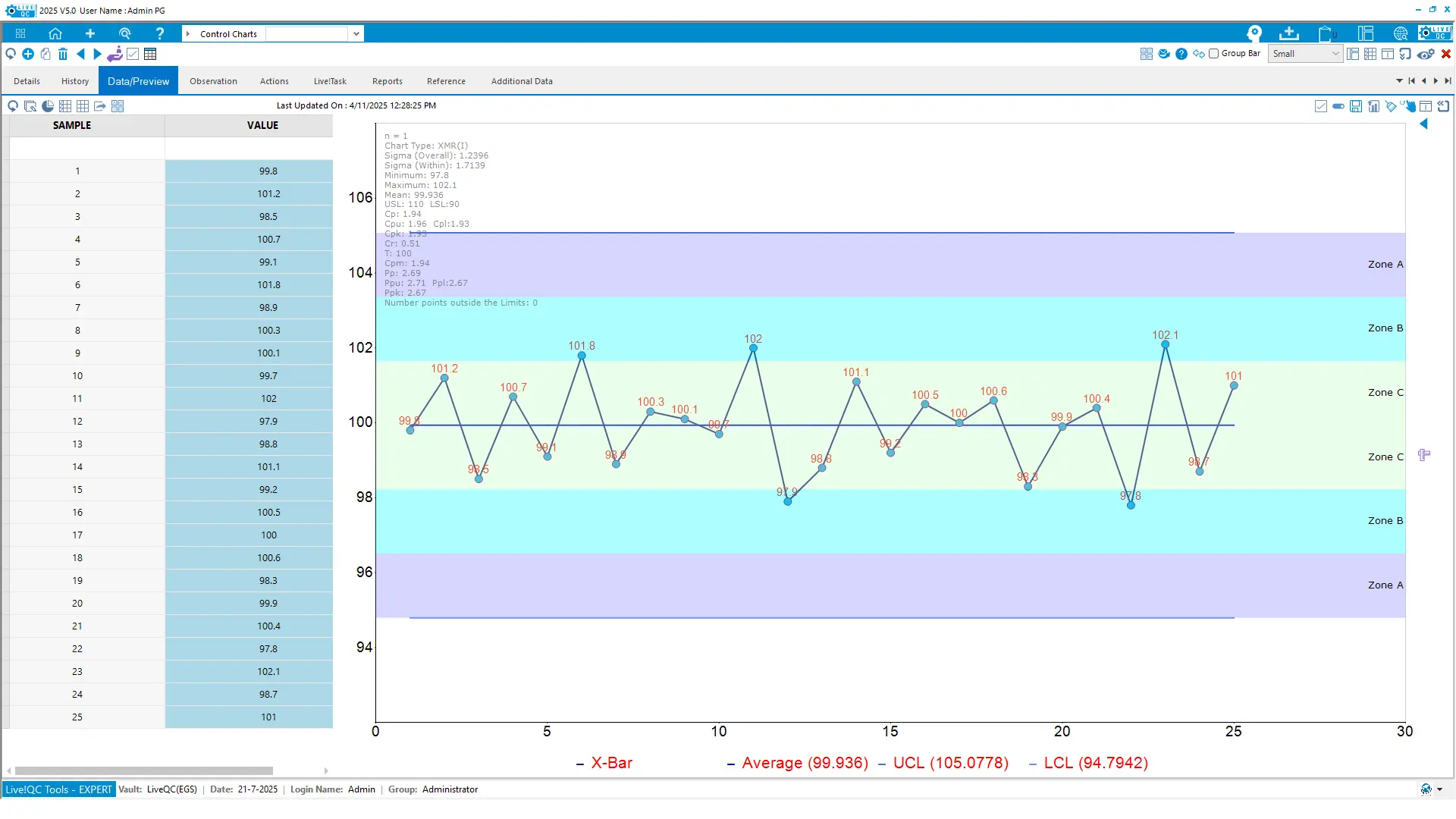Click the go-to-last-record navigation button
The width and height of the screenshot is (1456, 819).
pyautogui.click(x=1448, y=81)
